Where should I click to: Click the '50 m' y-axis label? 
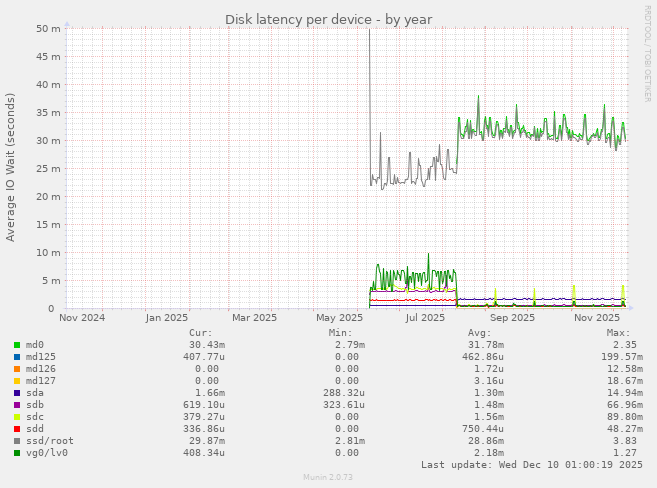point(49,29)
